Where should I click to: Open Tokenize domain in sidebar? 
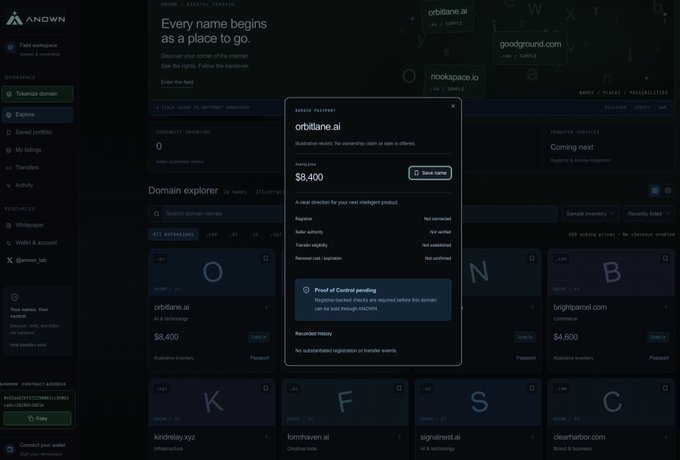coord(37,94)
